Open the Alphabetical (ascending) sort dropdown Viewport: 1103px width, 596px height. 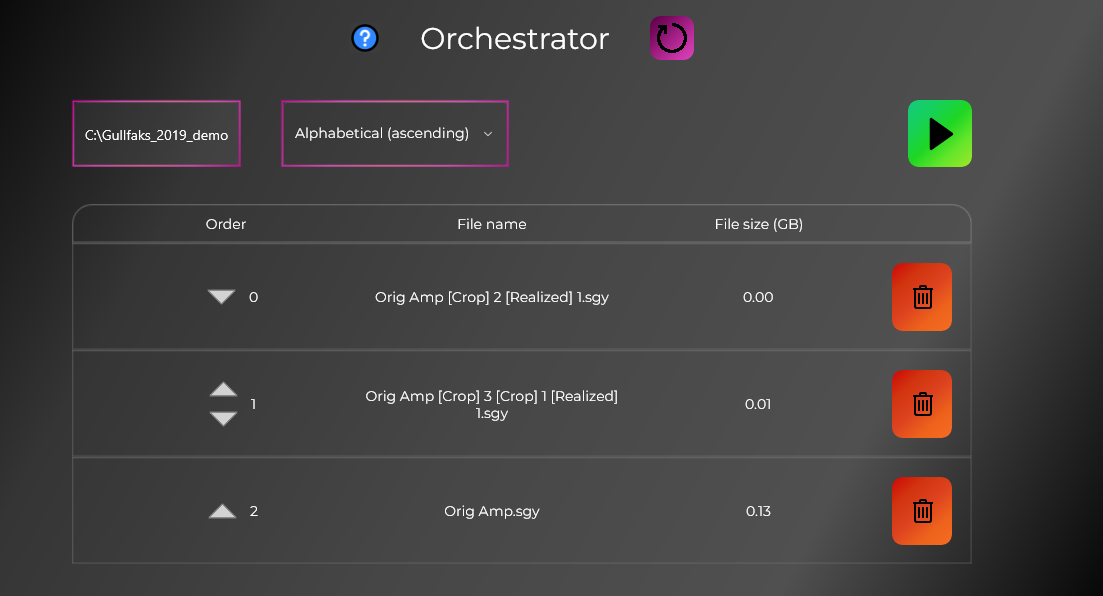coord(395,134)
